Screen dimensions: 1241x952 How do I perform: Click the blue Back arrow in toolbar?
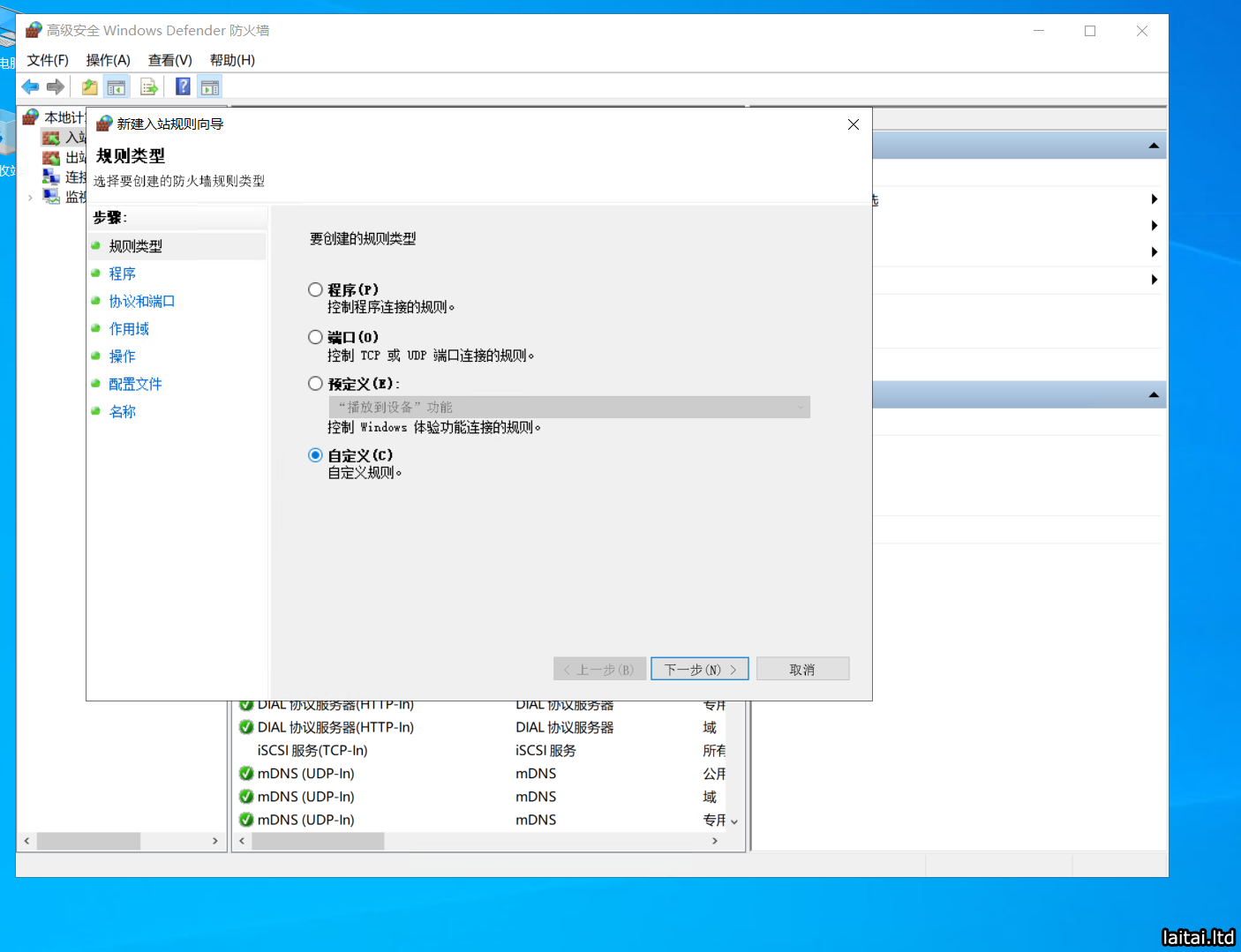(30, 86)
